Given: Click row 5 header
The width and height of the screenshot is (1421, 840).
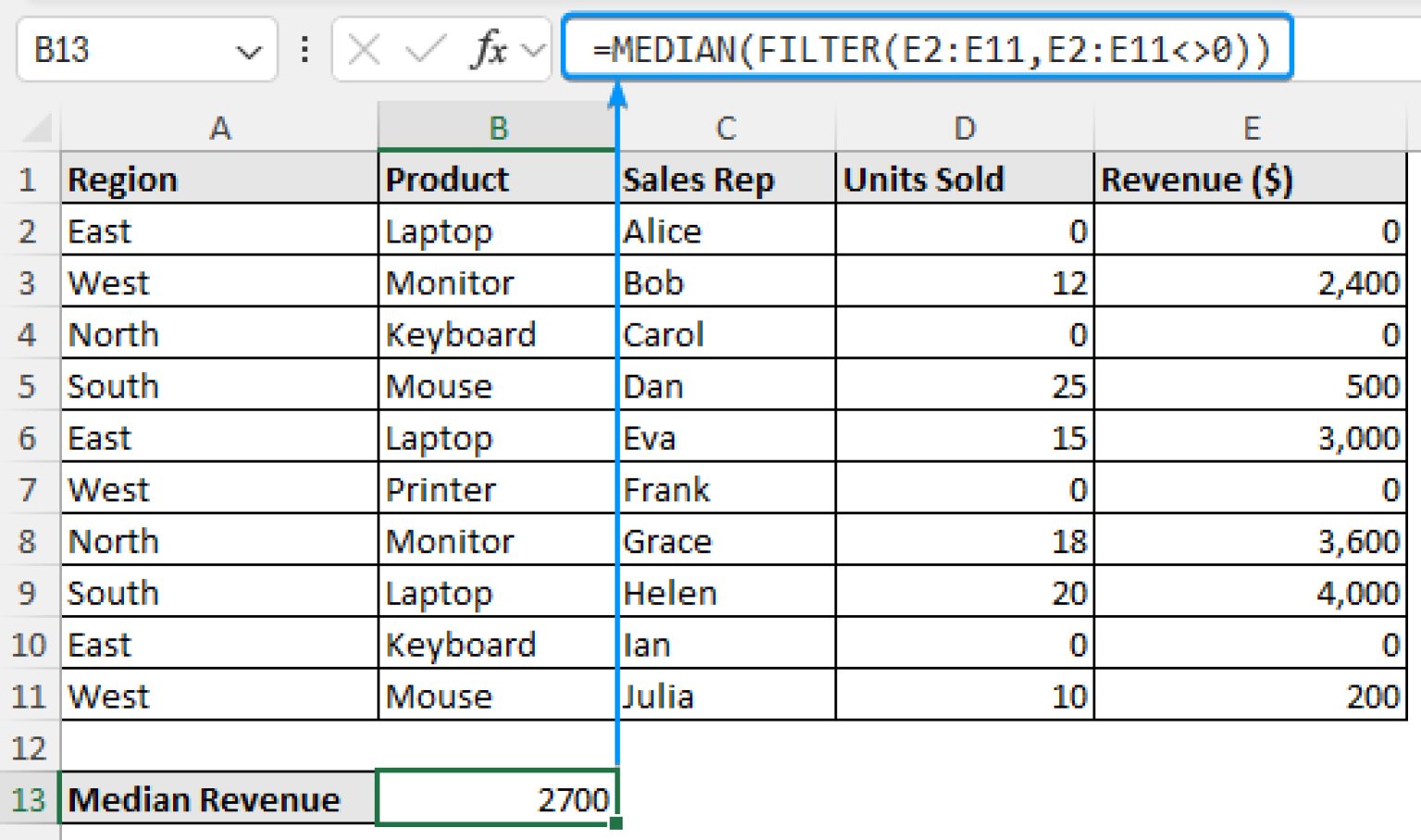Looking at the screenshot, I should coord(29,386).
